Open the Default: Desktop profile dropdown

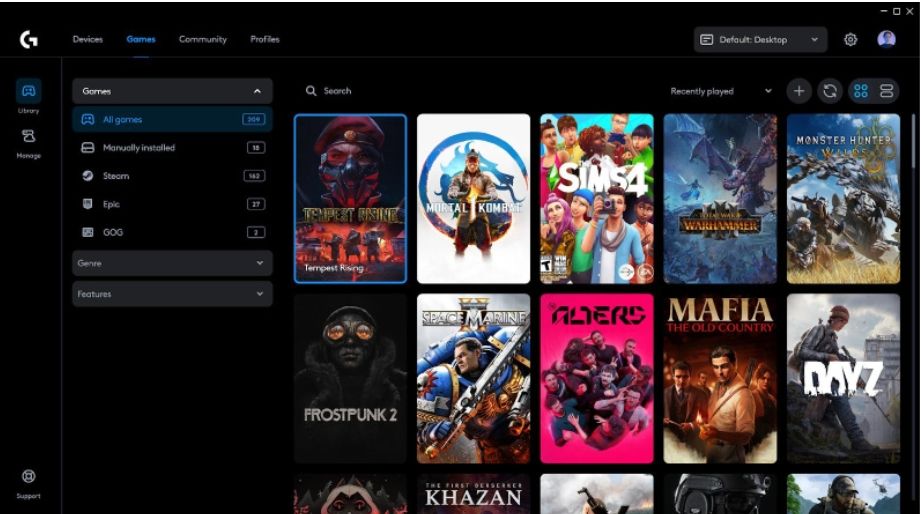click(x=760, y=39)
